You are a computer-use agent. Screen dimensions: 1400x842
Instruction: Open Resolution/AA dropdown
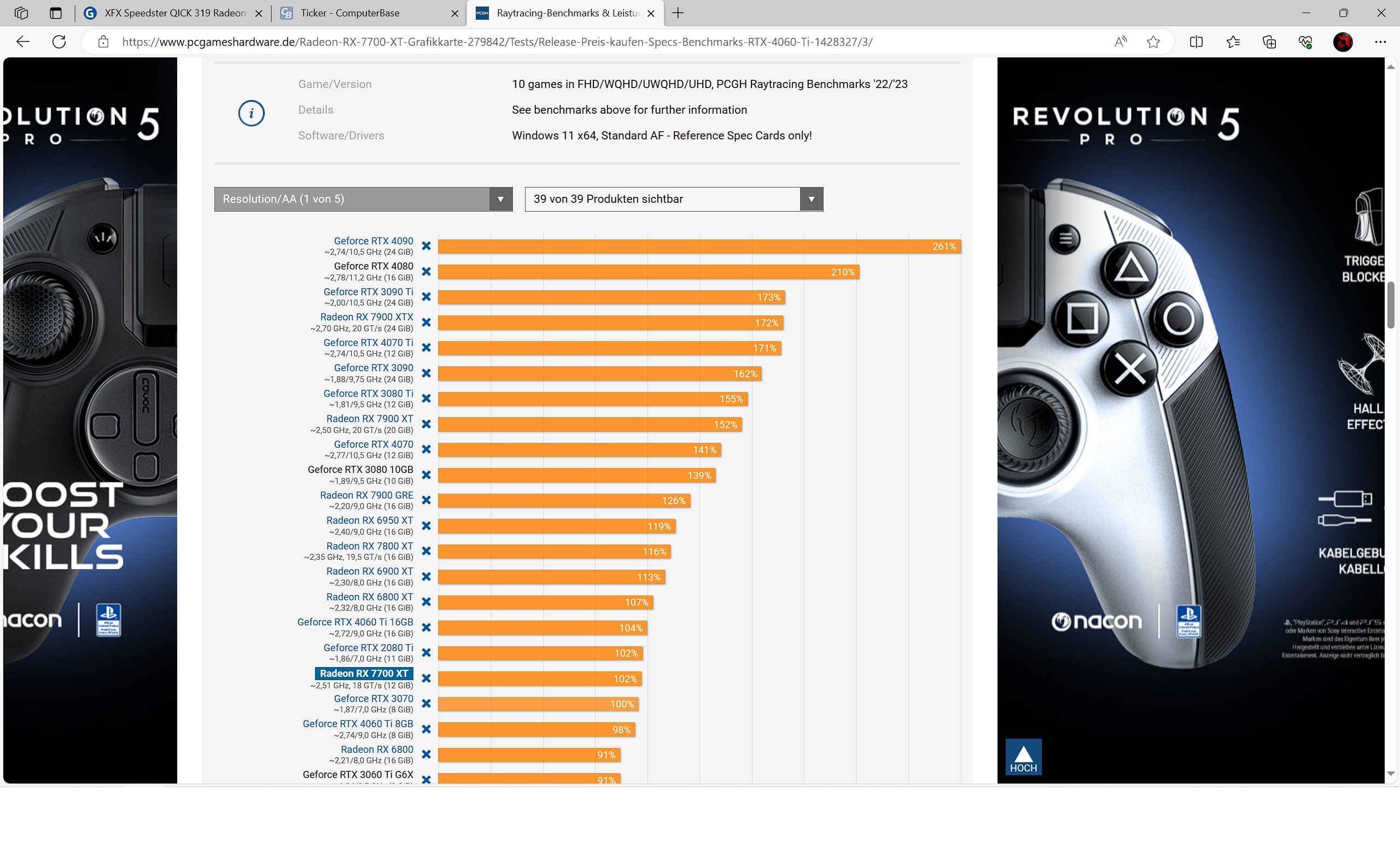[363, 199]
